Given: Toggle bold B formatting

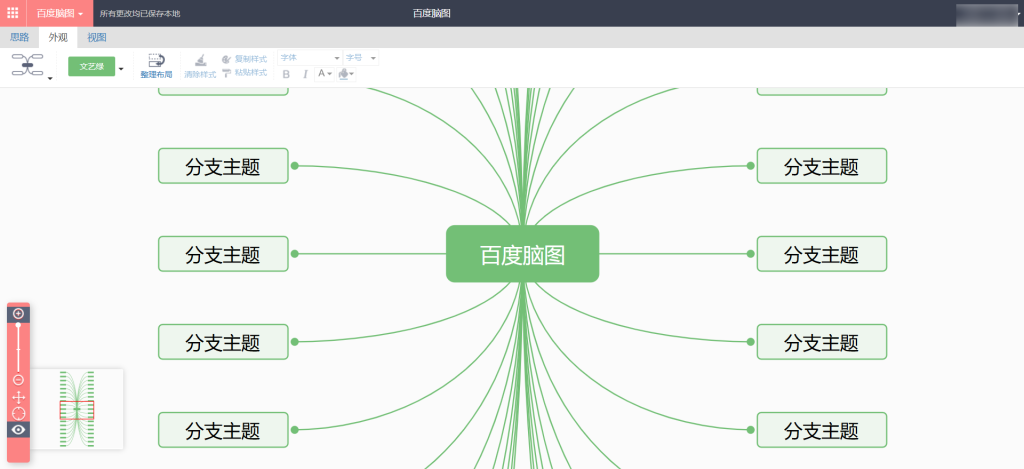Looking at the screenshot, I should tap(286, 74).
